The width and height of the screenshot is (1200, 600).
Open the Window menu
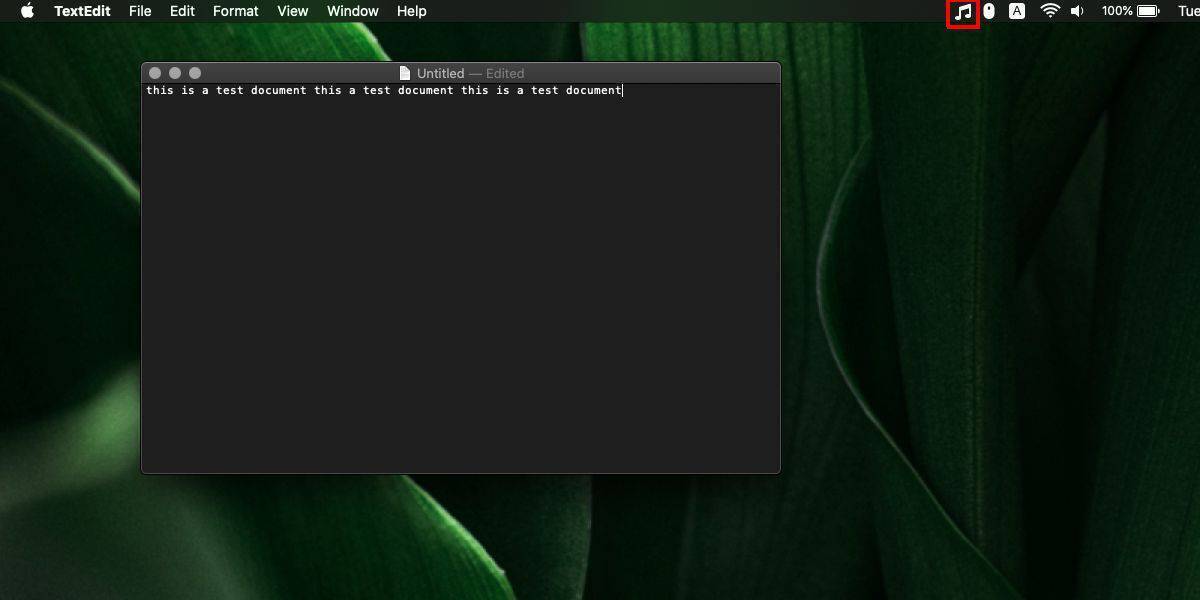[x=353, y=11]
